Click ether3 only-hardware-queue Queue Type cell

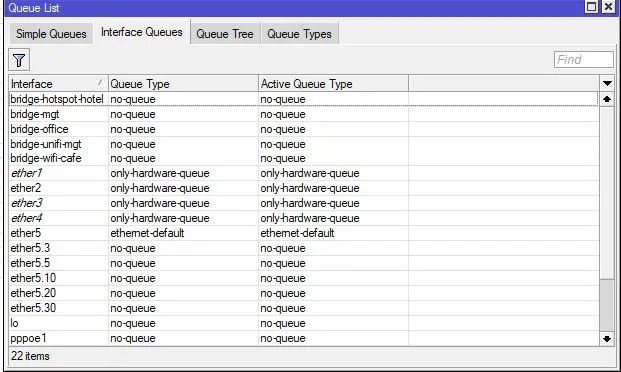pos(183,203)
